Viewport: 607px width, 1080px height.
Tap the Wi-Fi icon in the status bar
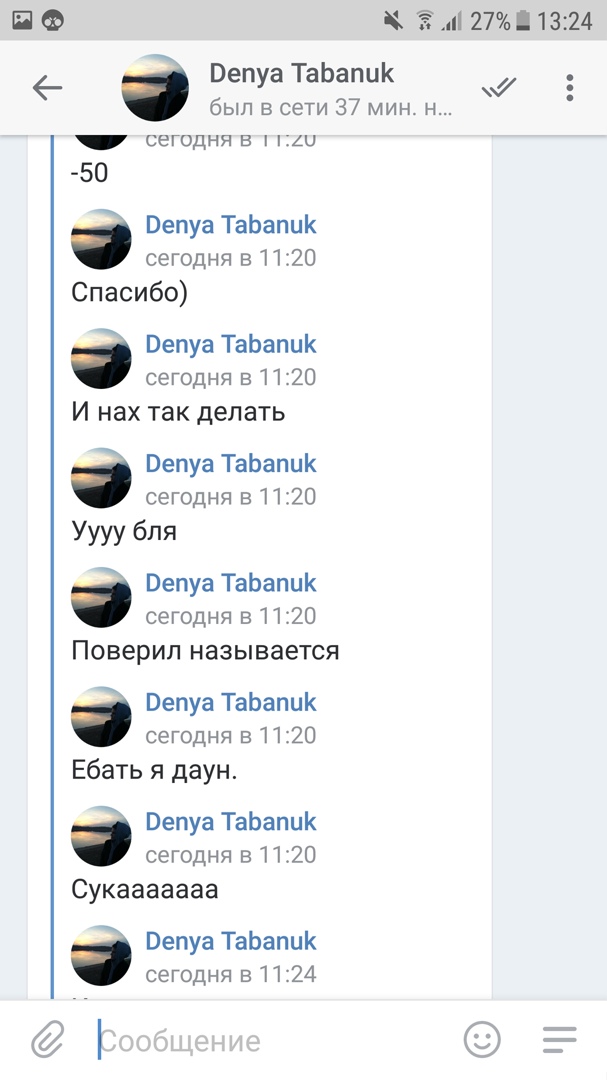(424, 20)
